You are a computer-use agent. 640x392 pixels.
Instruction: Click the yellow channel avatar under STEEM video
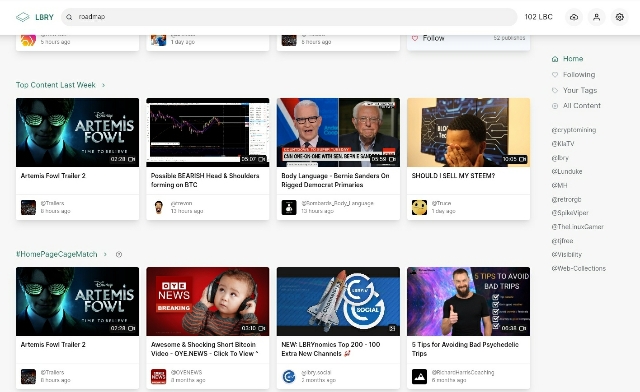[419, 207]
